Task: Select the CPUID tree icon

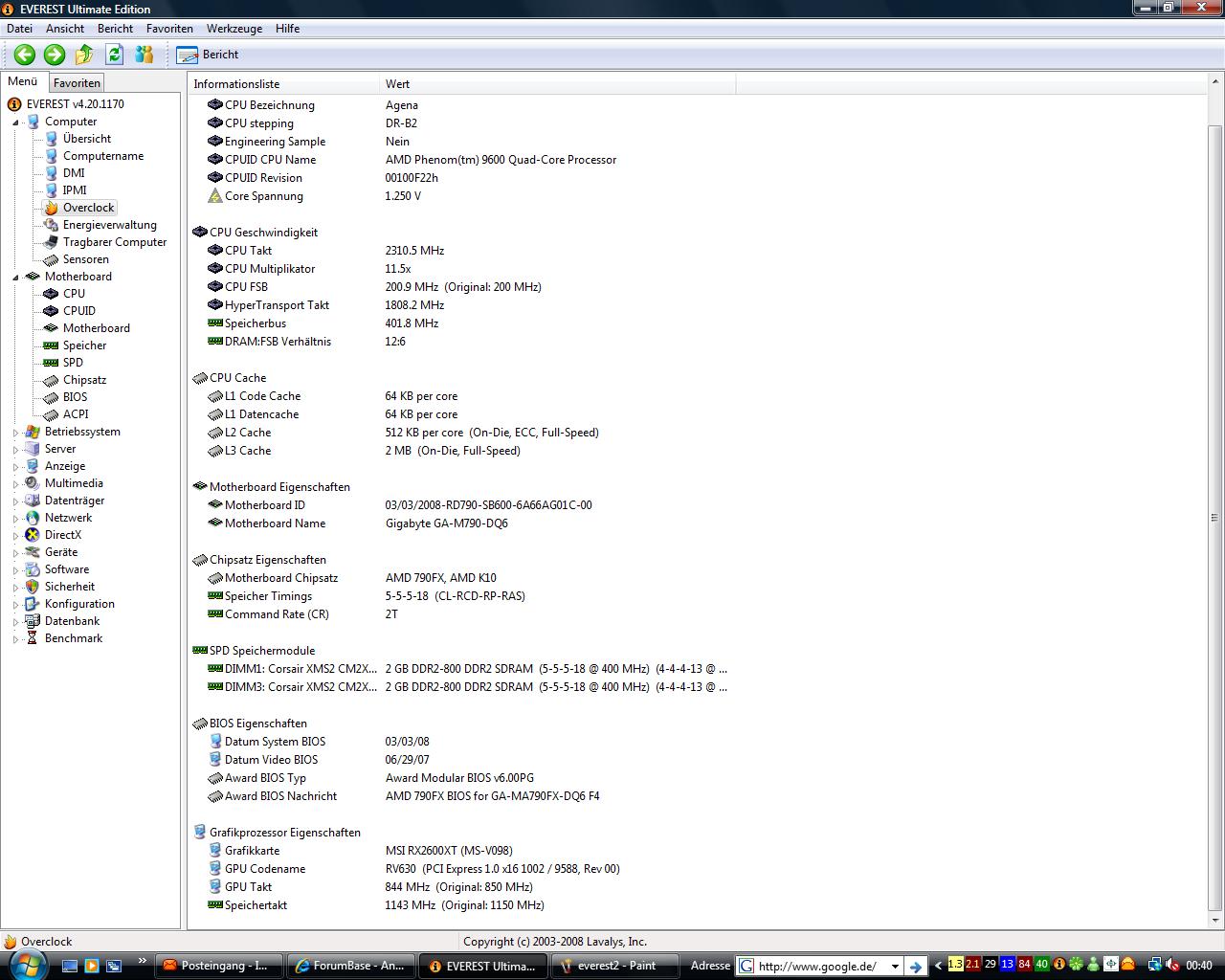Action: 51,311
